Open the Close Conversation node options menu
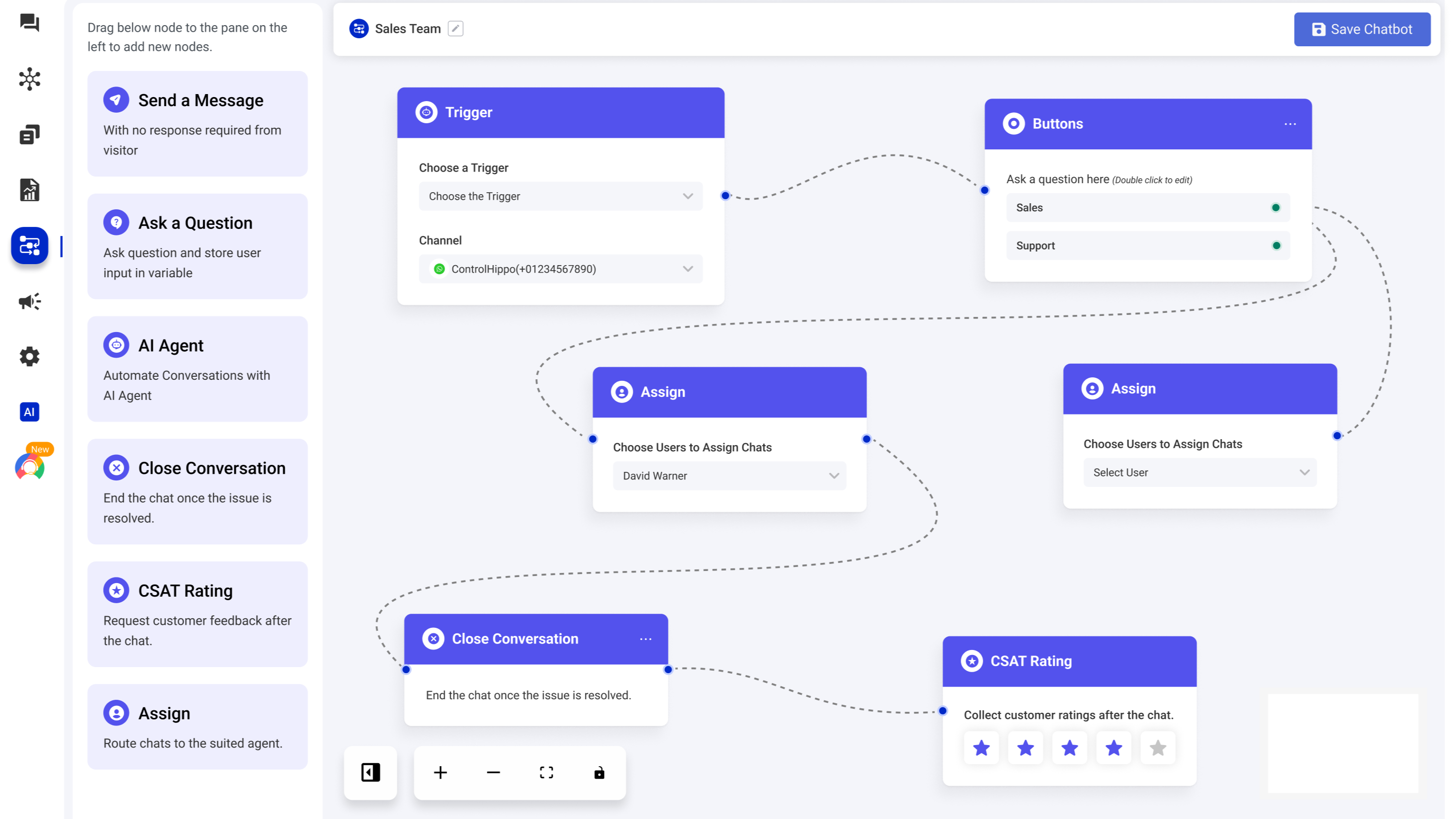 [645, 639]
